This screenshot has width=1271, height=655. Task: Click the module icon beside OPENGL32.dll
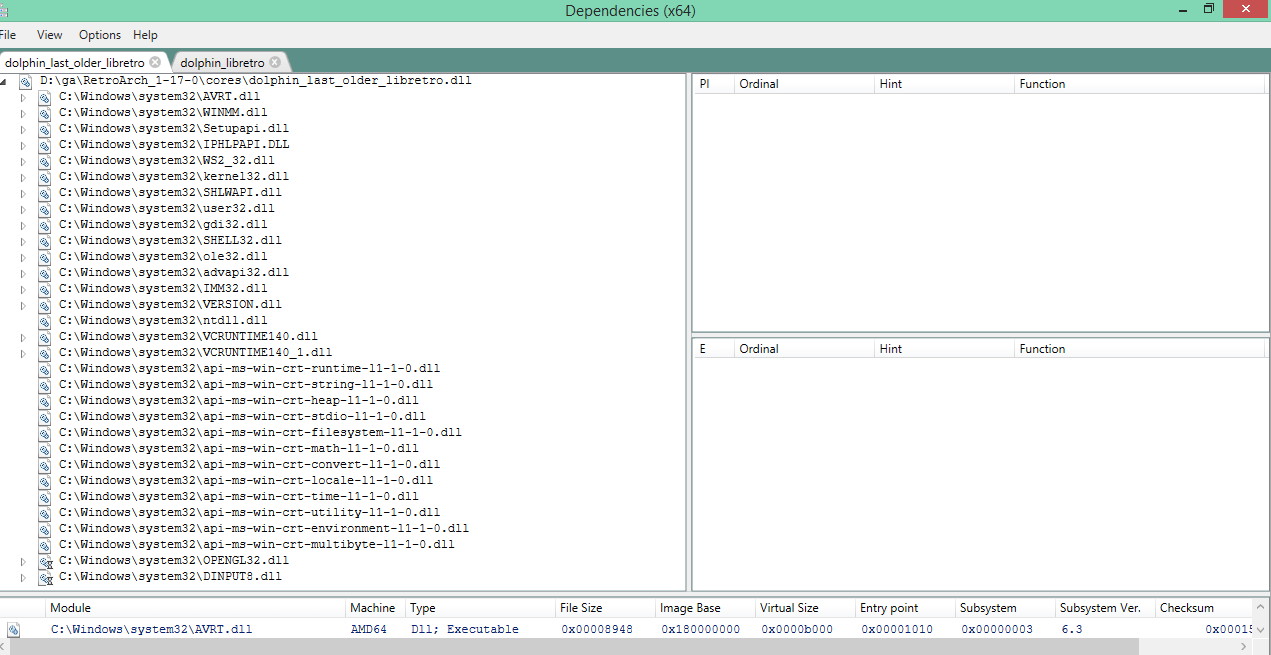point(45,562)
